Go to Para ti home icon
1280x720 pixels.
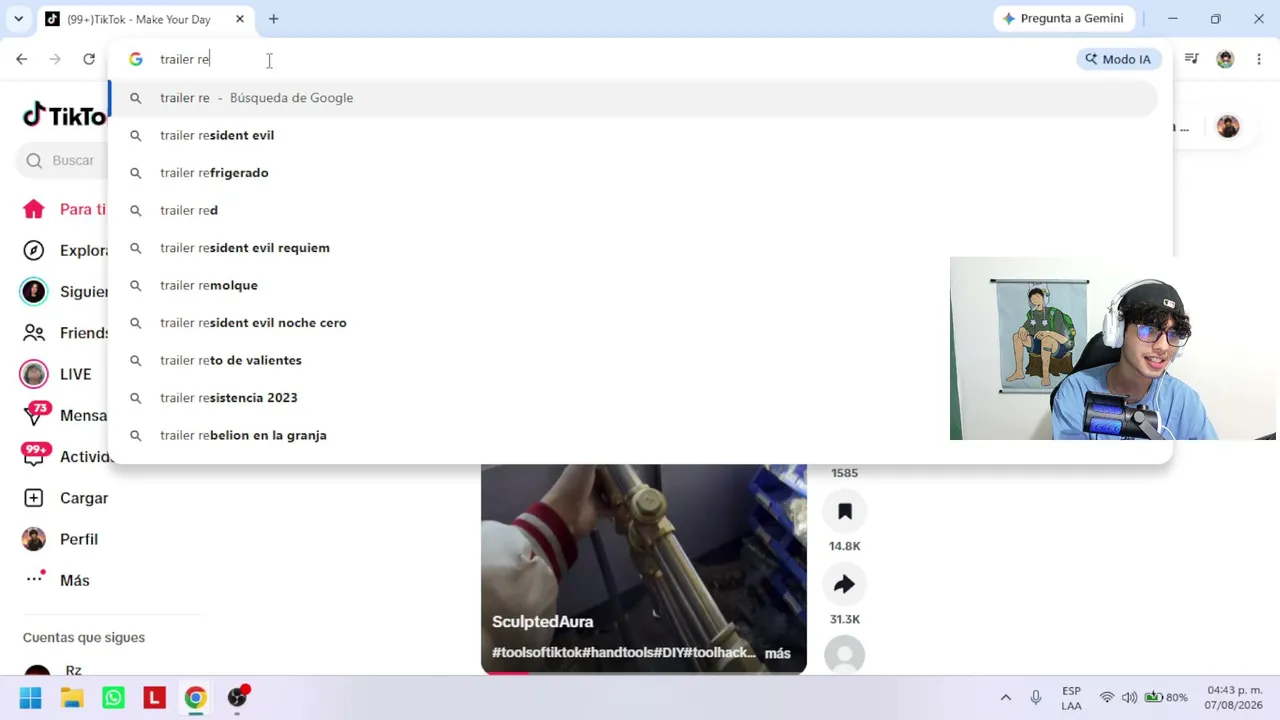pyautogui.click(x=34, y=209)
